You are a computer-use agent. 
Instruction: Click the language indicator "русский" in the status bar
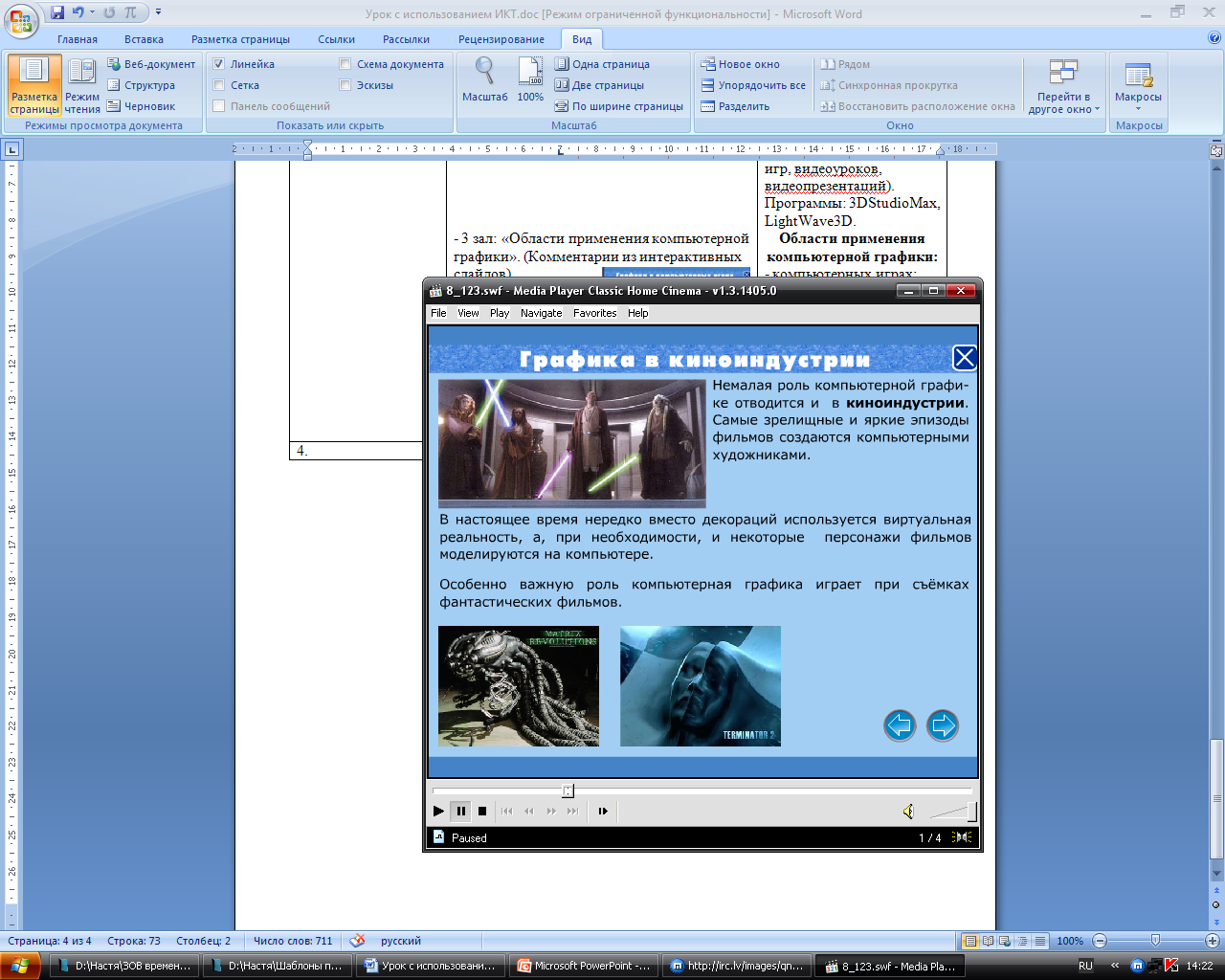tap(401, 941)
